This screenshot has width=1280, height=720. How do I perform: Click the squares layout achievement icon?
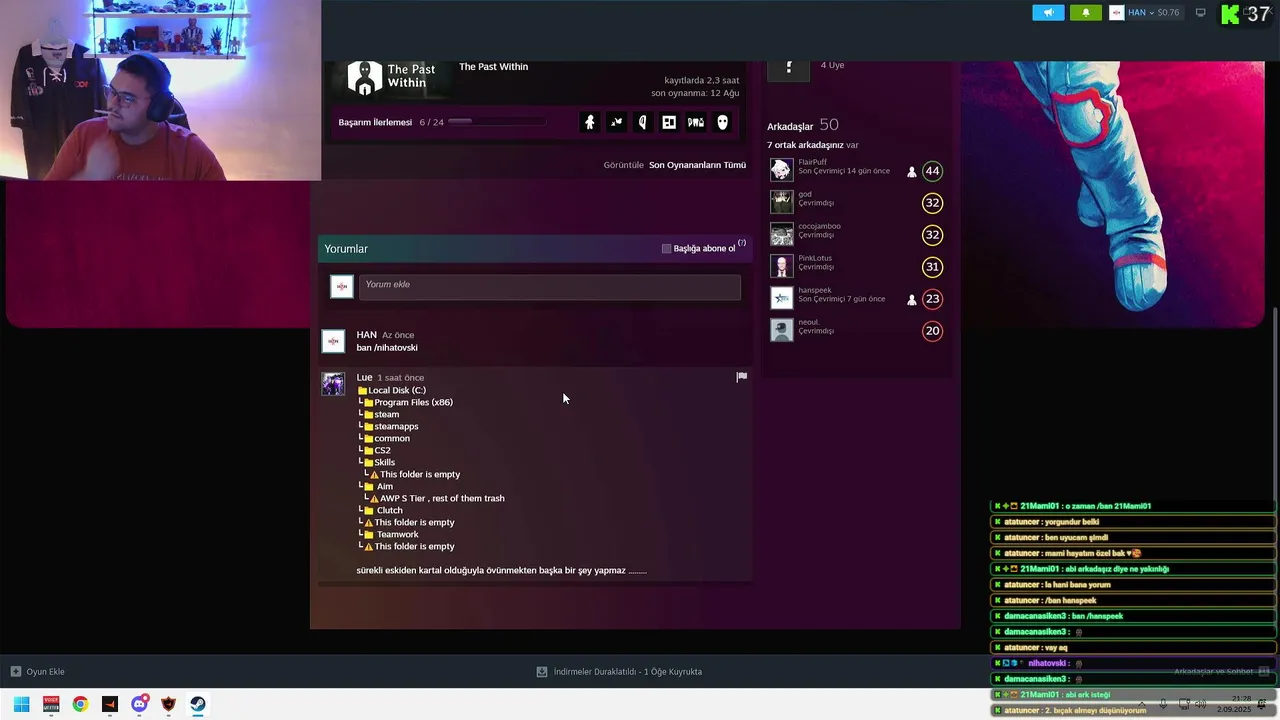coord(669,122)
